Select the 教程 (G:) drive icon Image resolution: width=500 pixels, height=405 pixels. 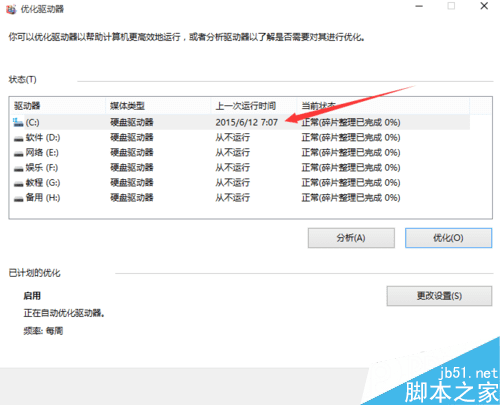point(18,183)
